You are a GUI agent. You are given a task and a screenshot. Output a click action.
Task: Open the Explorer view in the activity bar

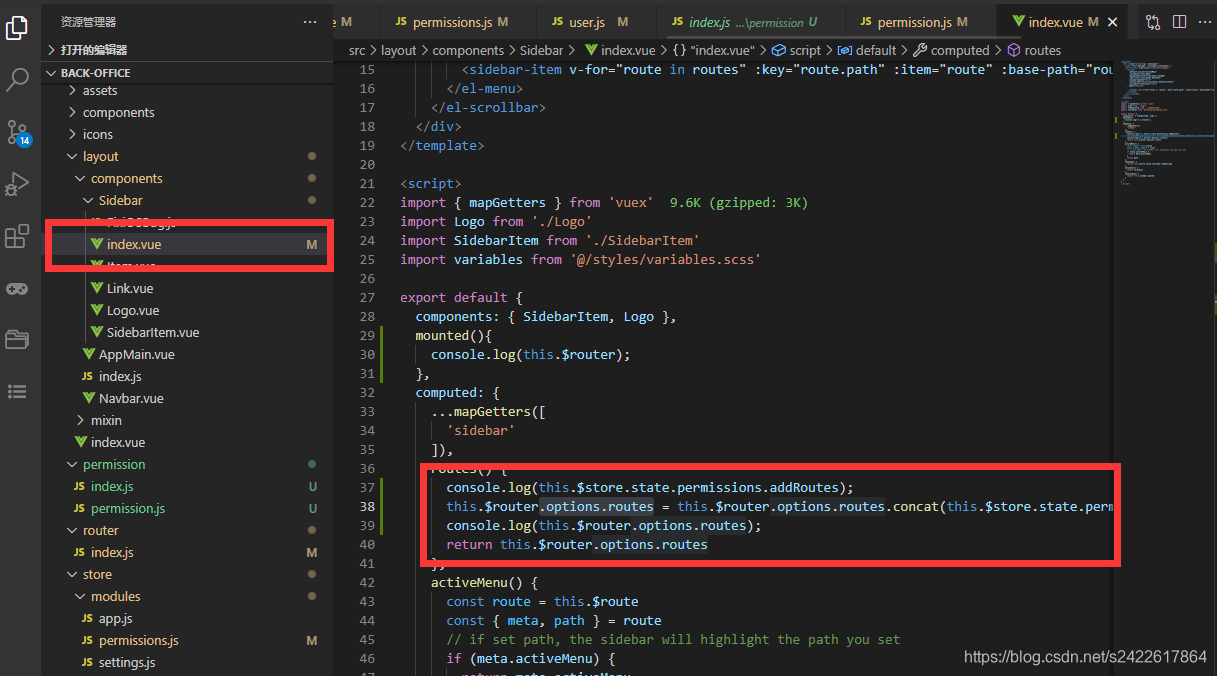click(17, 27)
